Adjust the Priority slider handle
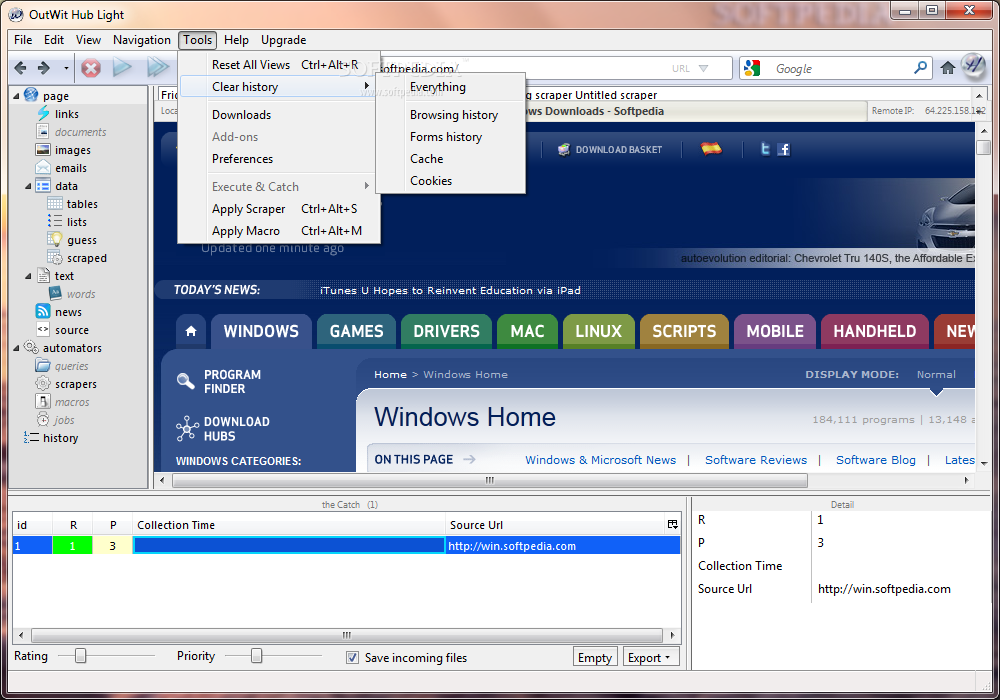 click(x=256, y=655)
